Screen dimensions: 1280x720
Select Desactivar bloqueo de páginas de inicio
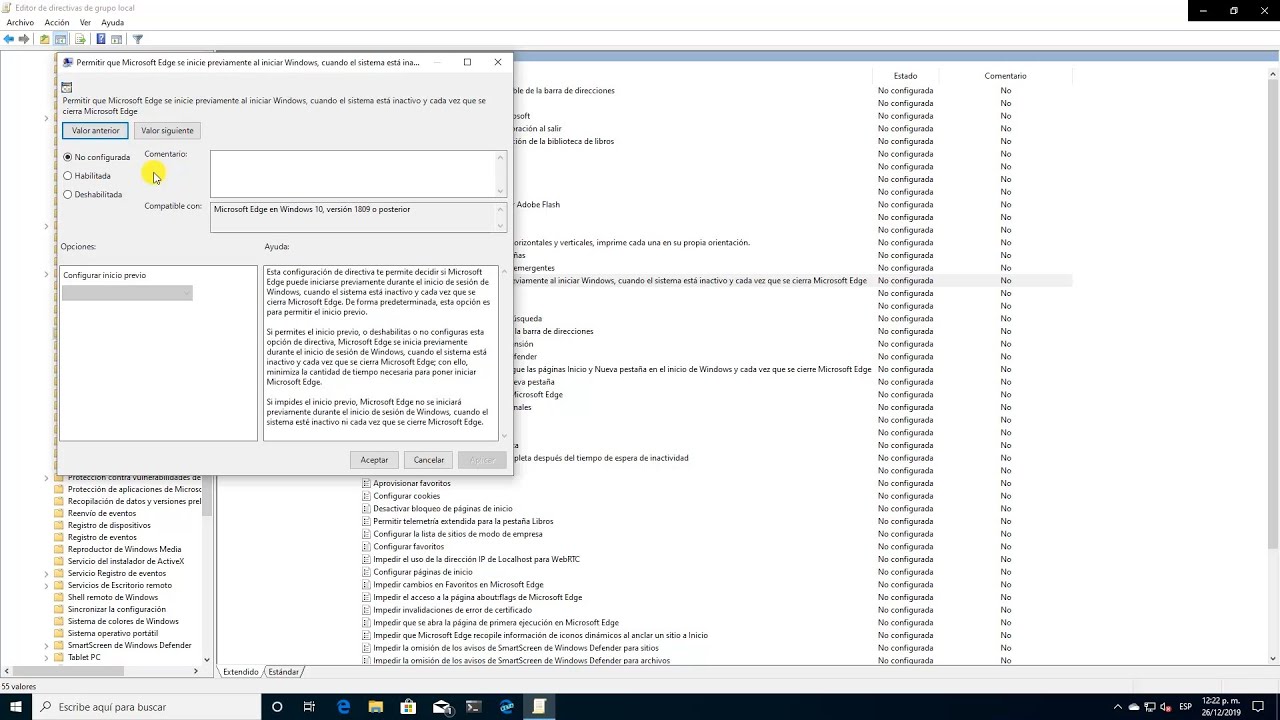[442, 509]
